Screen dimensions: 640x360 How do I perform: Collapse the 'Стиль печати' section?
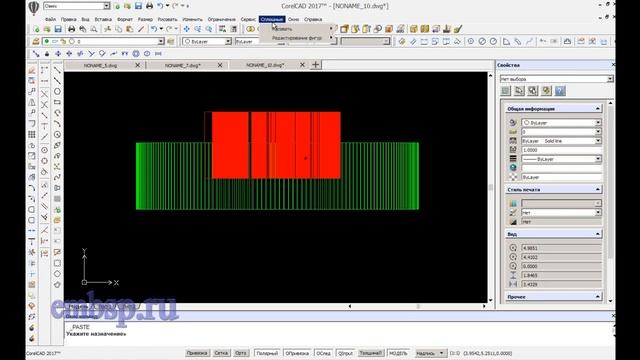point(598,189)
